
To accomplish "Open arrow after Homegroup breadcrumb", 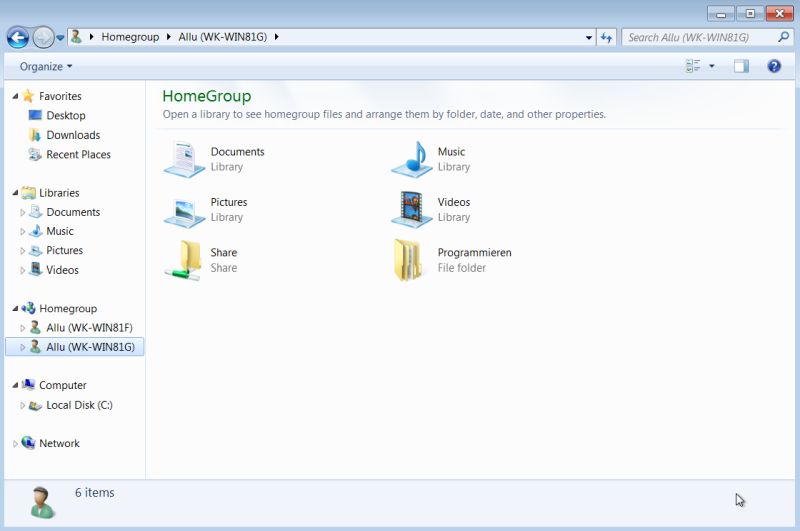I will 168,37.
